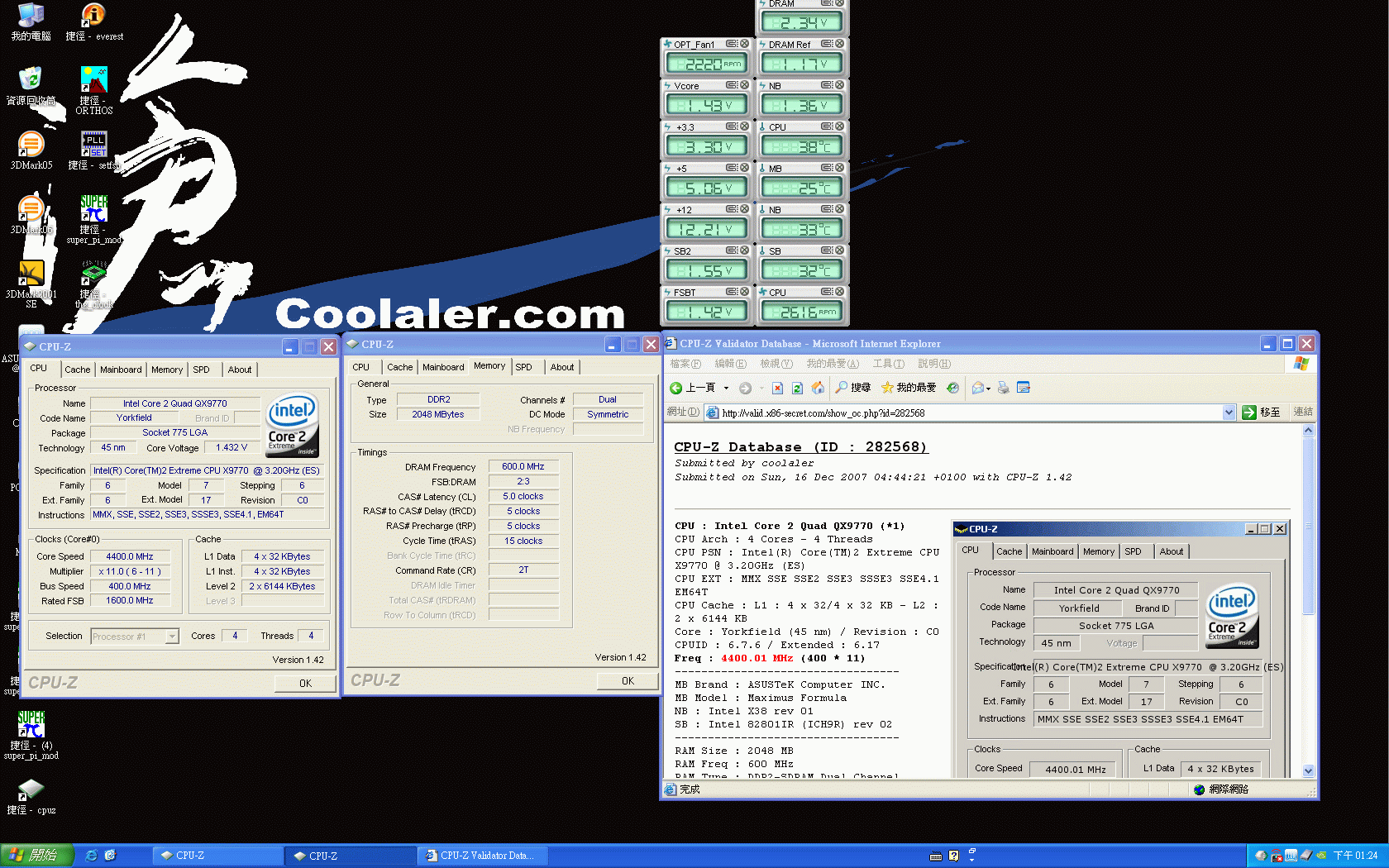Screen dimensions: 1389x868
Task: Click the settings icon on OPT_Fan1 monitor
Action: 732,44
